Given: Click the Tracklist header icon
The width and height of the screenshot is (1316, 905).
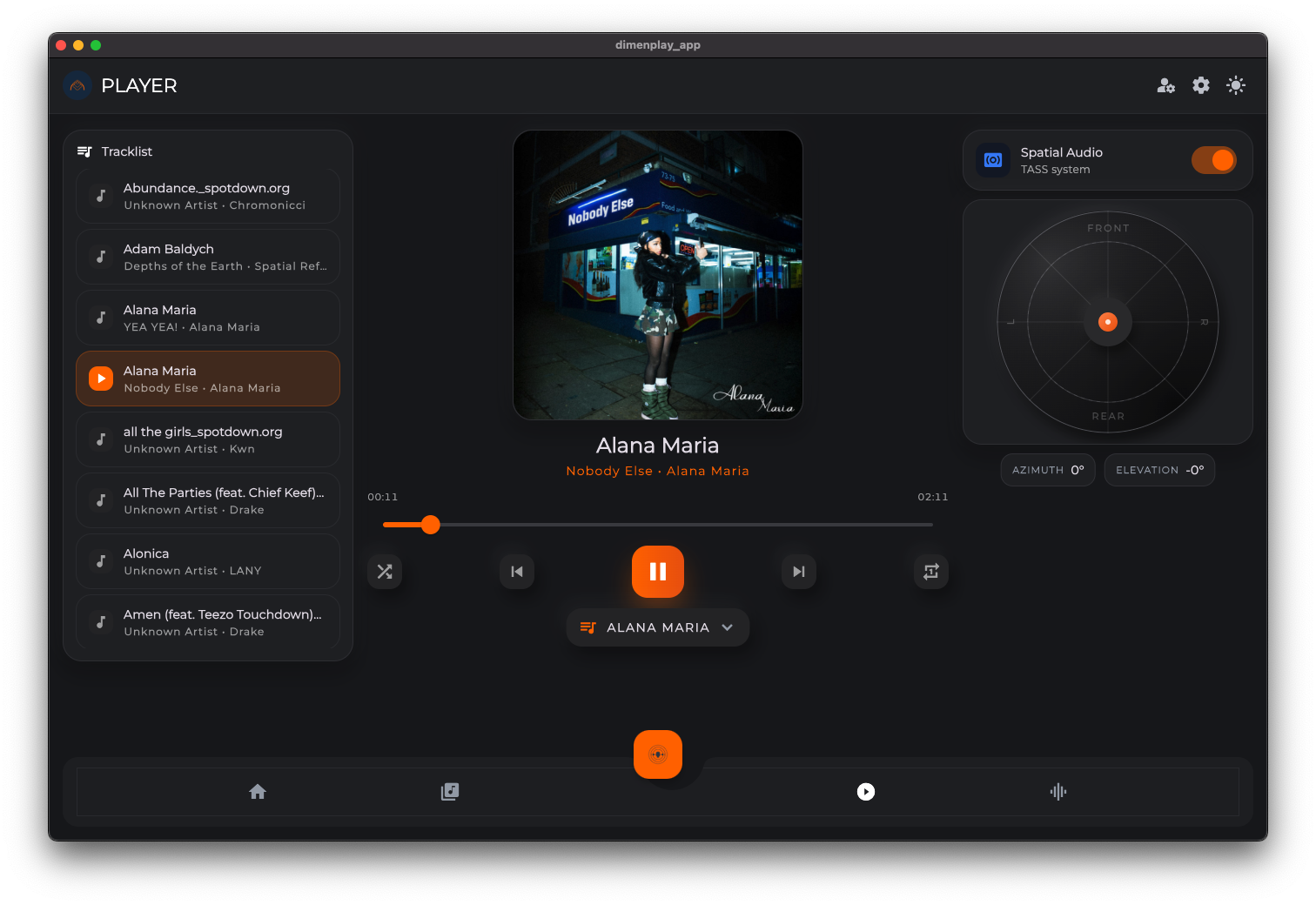Looking at the screenshot, I should pos(84,151).
